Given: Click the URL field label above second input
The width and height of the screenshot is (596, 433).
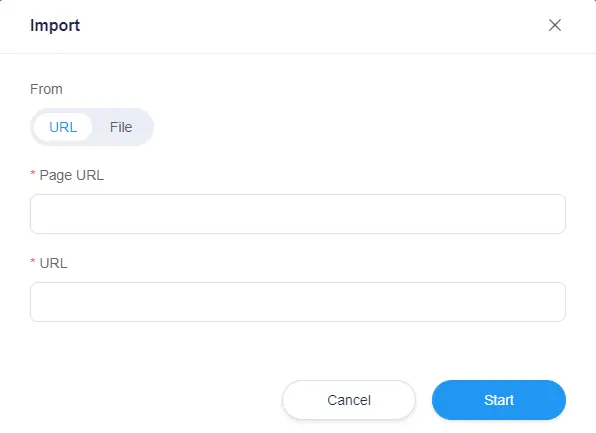Looking at the screenshot, I should [x=54, y=263].
